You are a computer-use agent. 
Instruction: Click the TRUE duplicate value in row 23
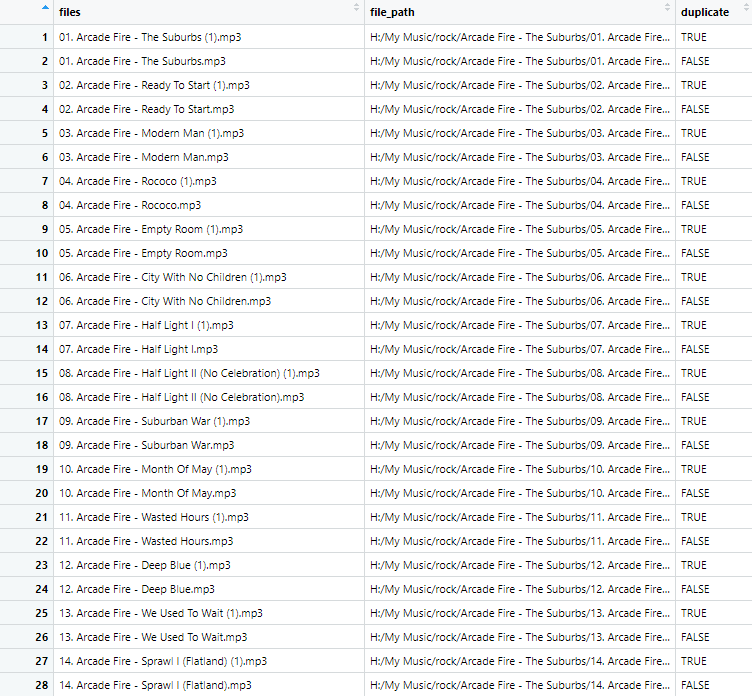(693, 565)
